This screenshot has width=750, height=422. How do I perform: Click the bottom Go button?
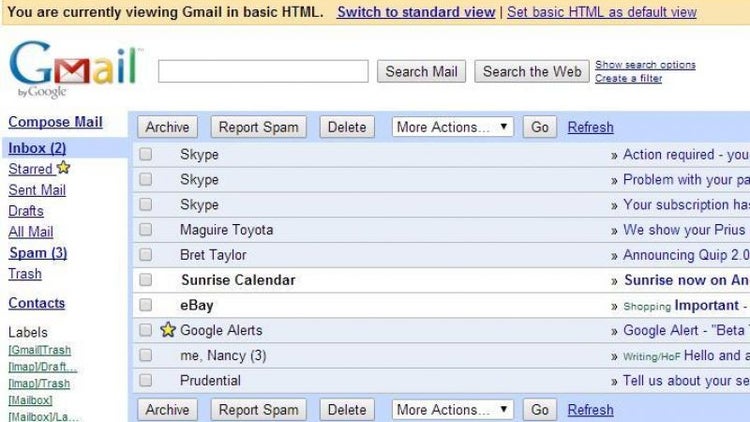(x=540, y=410)
